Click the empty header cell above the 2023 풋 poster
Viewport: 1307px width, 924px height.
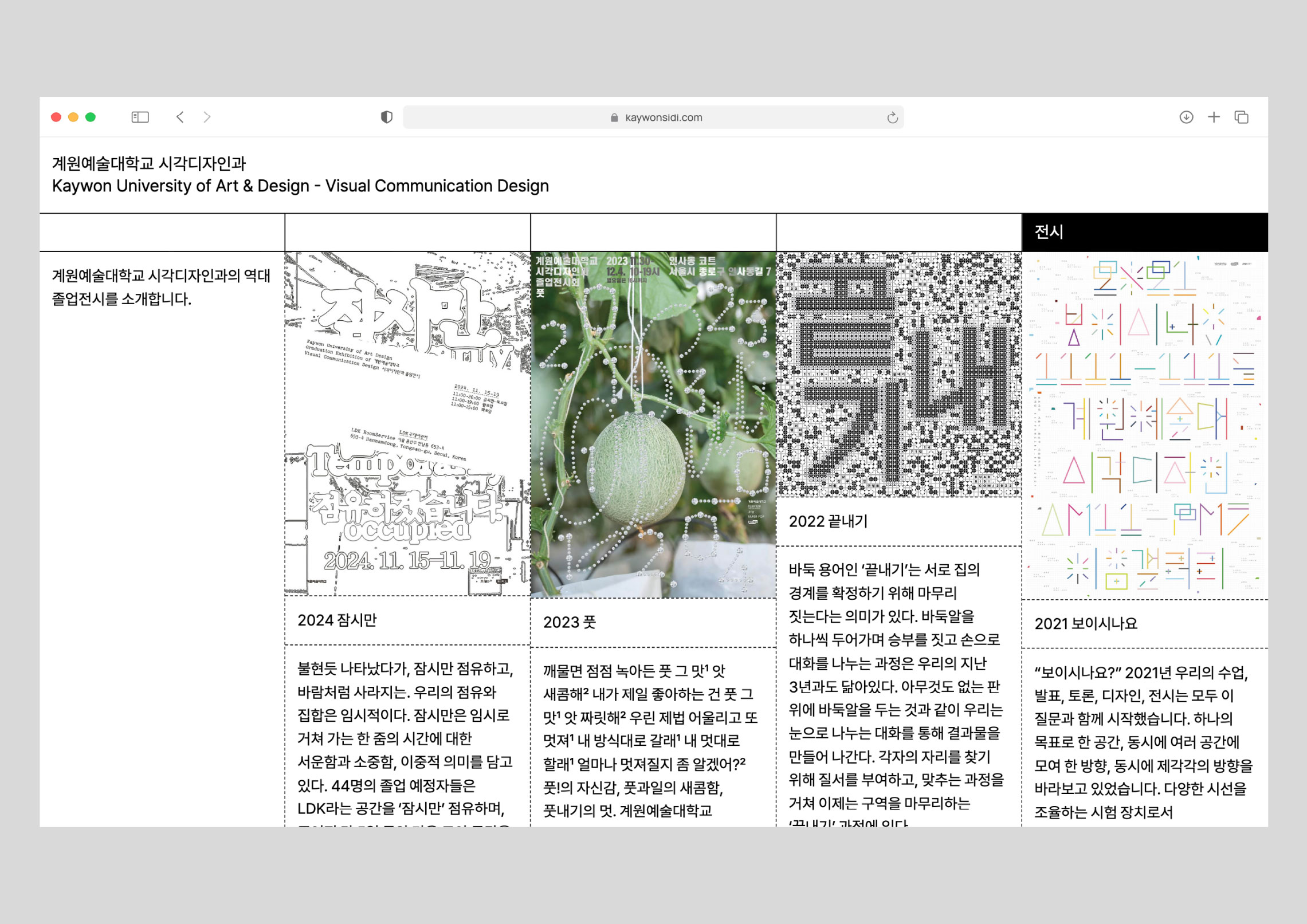click(653, 233)
